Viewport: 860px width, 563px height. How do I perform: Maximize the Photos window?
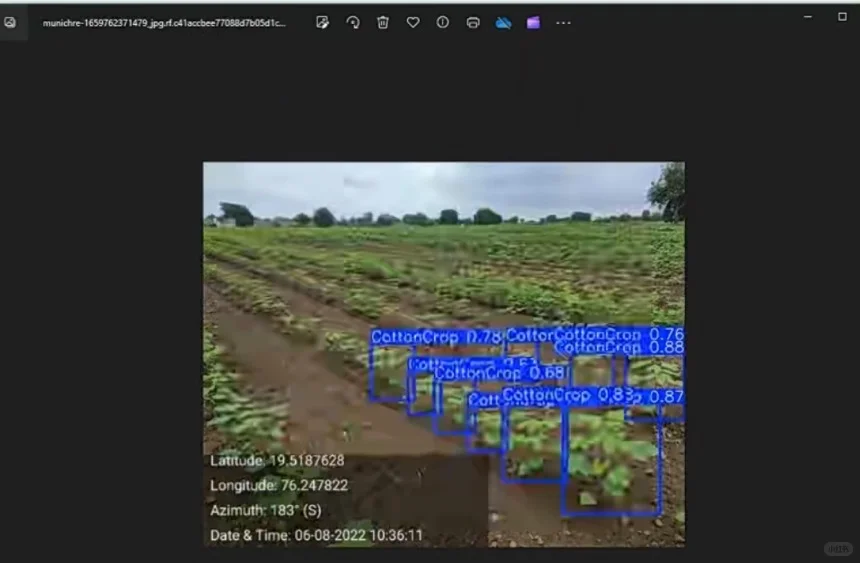click(x=842, y=17)
